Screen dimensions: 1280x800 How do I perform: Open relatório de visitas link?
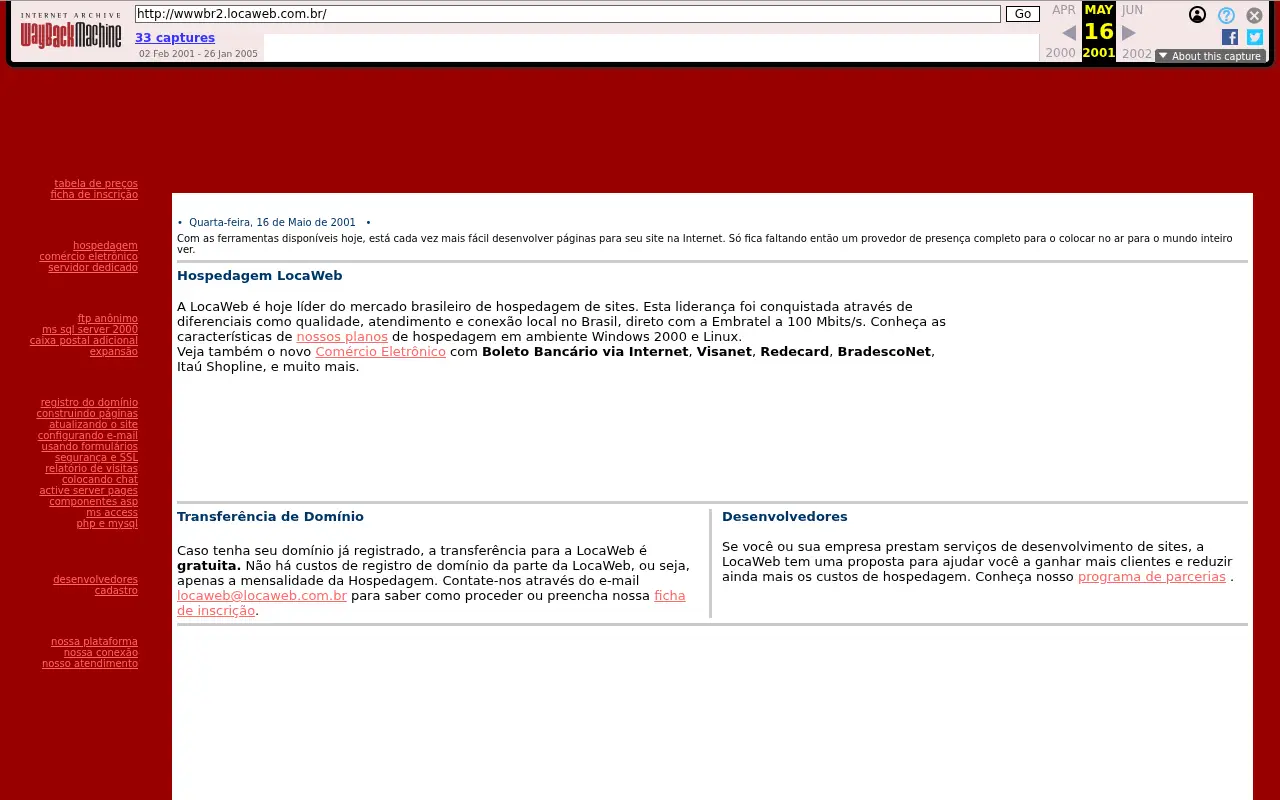(x=91, y=469)
